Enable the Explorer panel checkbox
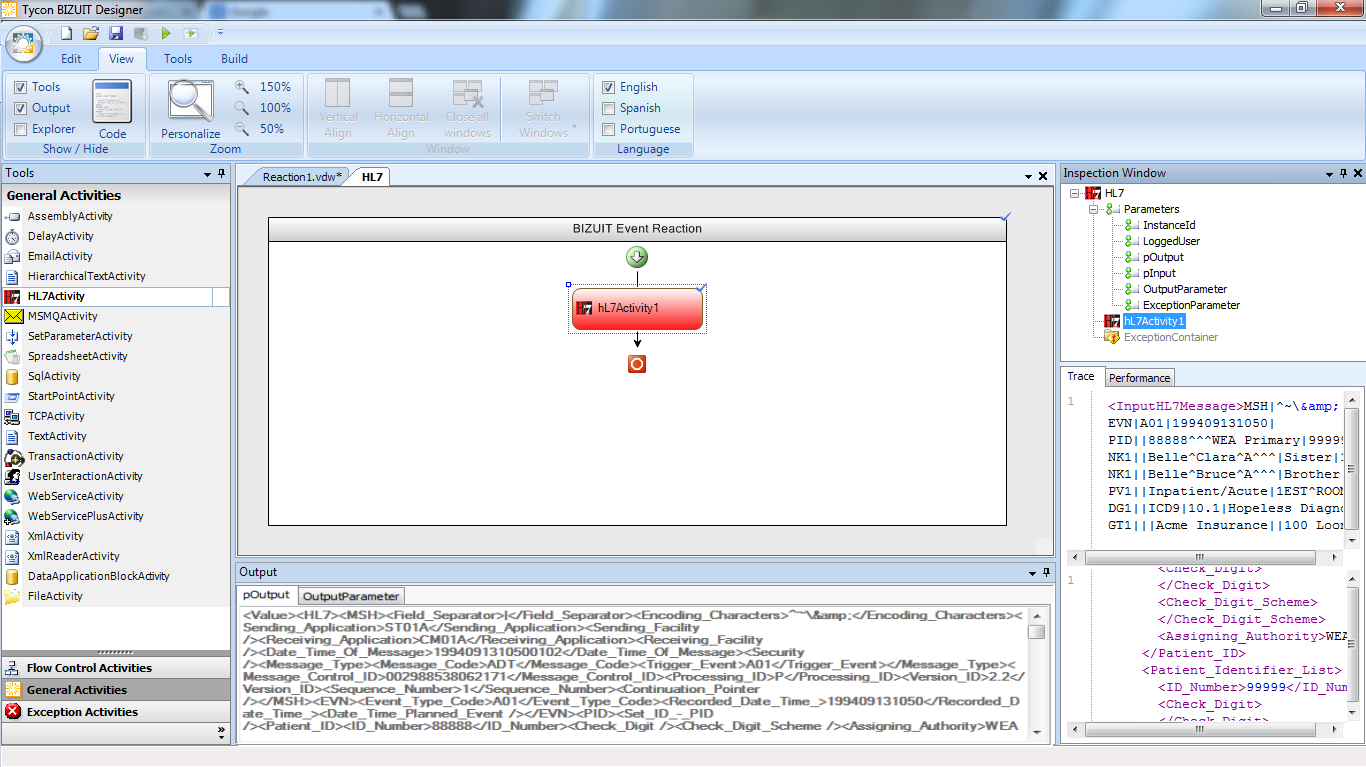 [x=20, y=129]
